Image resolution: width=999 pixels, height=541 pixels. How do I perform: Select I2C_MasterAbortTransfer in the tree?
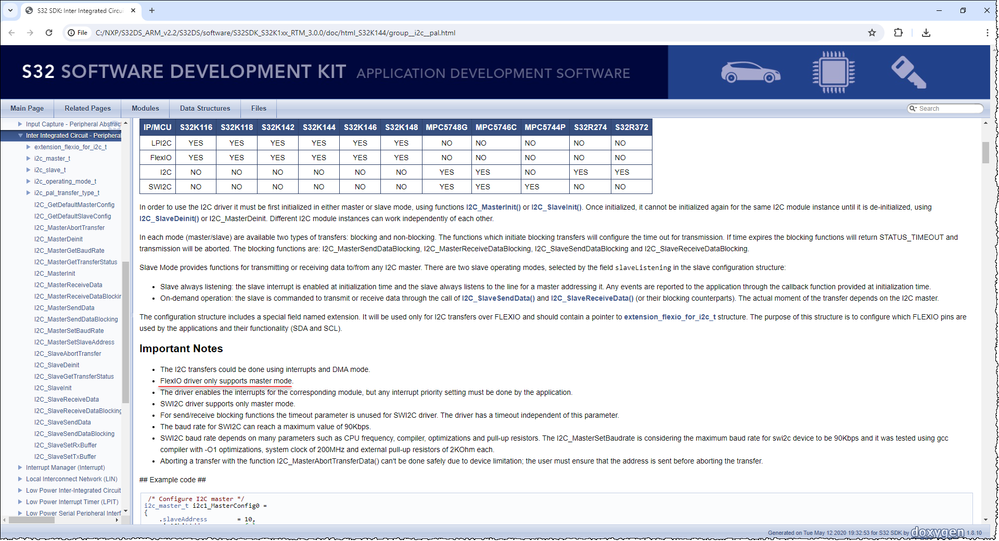(69, 227)
